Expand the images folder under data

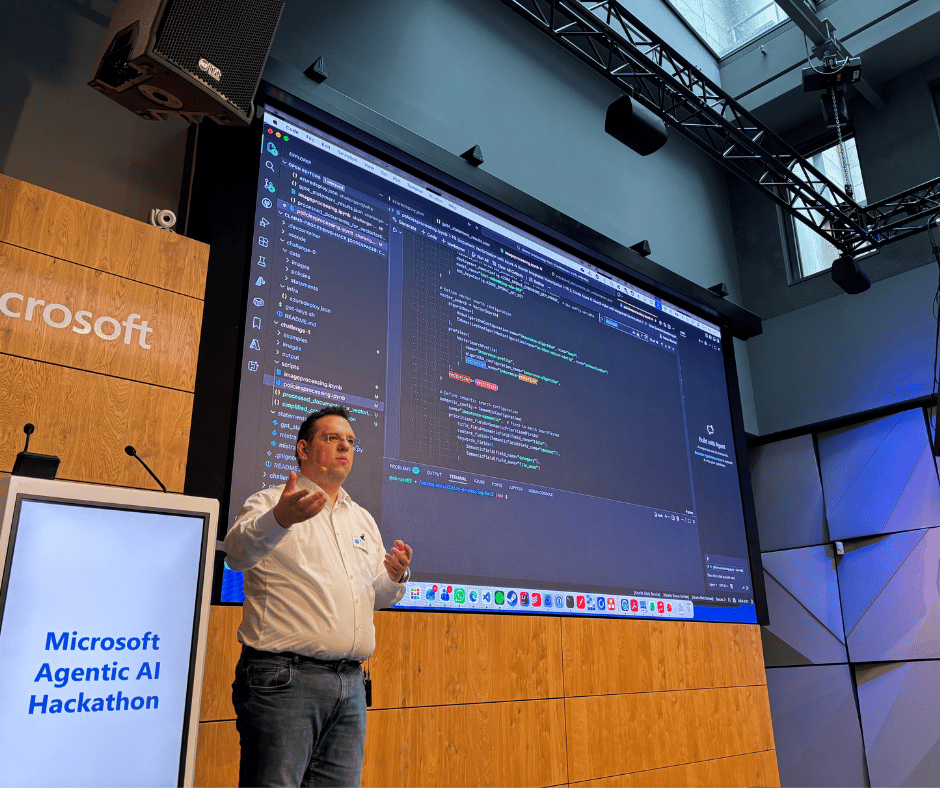298,264
